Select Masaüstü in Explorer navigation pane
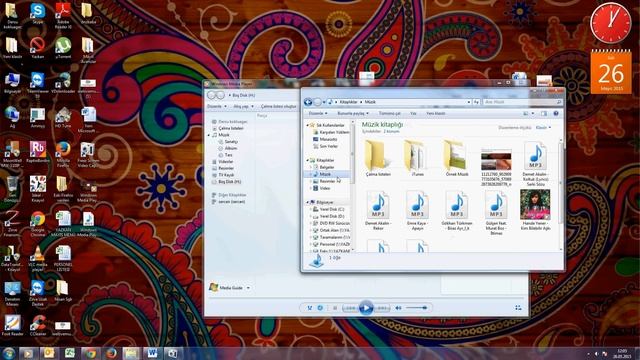The height and width of the screenshot is (360, 640). [325, 139]
